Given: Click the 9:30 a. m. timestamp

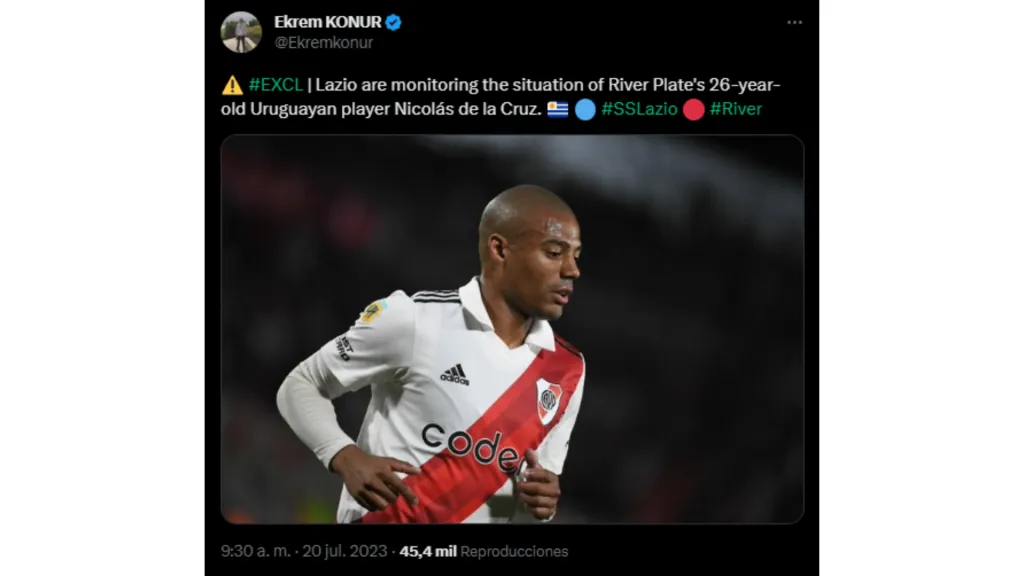Looking at the screenshot, I should pos(255,551).
